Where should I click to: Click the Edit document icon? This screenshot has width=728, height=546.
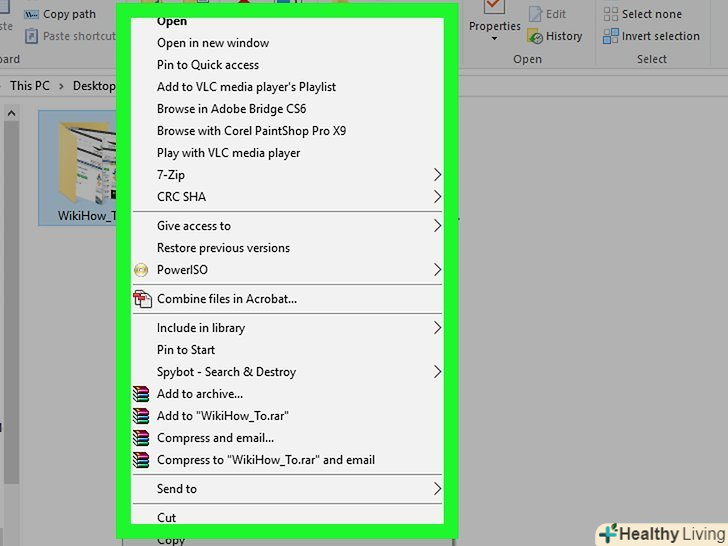pos(535,14)
